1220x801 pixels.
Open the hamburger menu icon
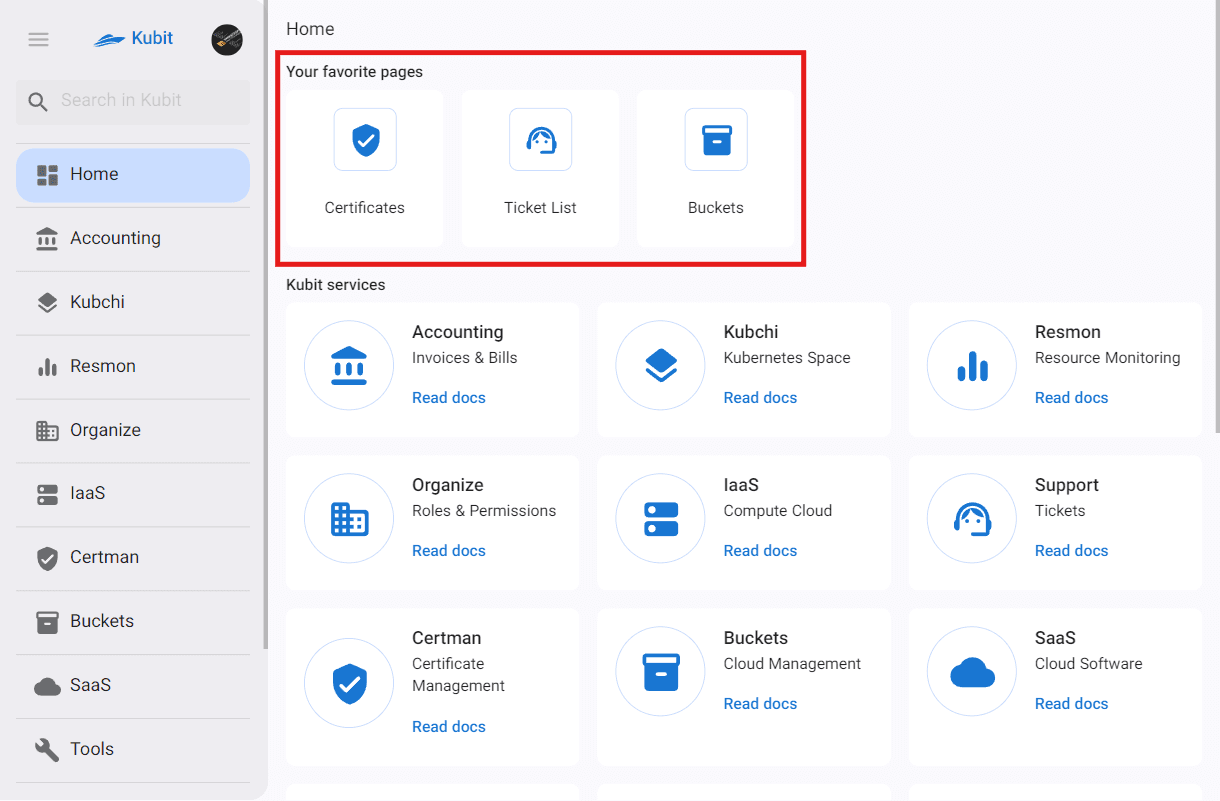pos(38,40)
